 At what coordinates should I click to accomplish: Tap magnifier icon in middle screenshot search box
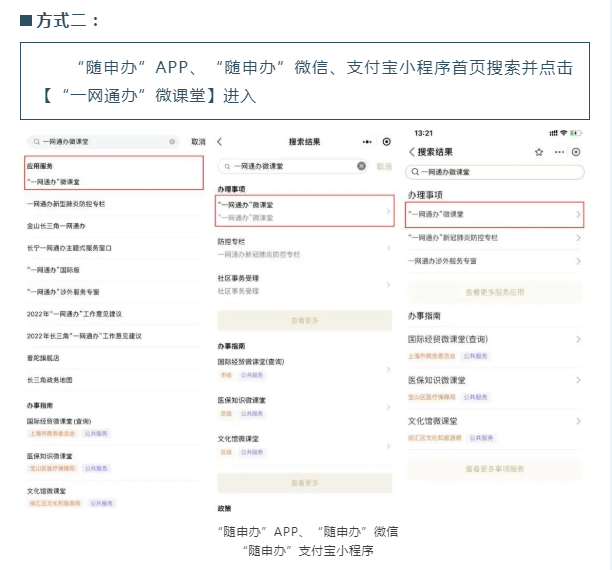click(x=227, y=167)
